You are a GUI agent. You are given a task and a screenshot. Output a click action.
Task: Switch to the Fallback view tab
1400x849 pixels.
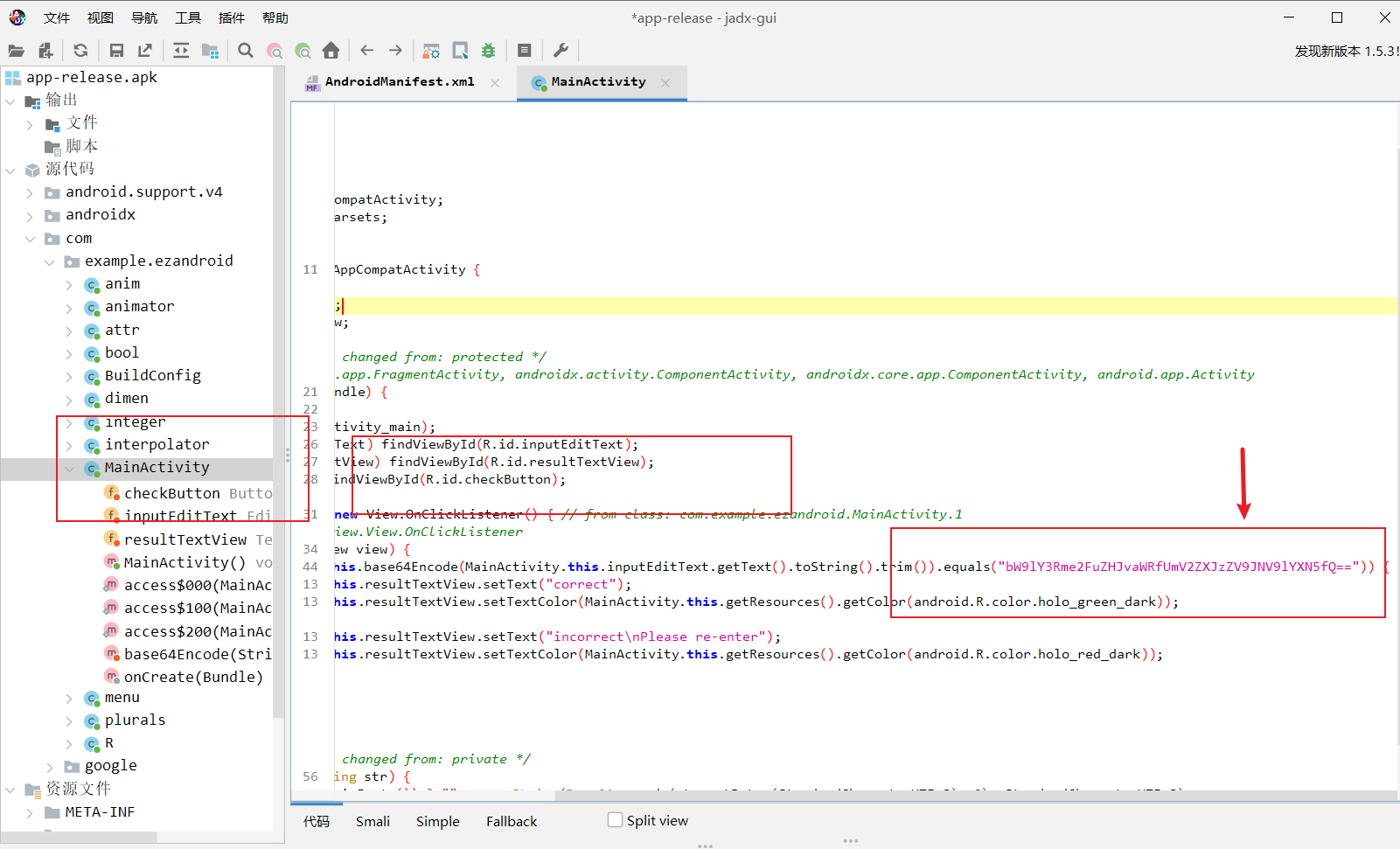coord(512,821)
